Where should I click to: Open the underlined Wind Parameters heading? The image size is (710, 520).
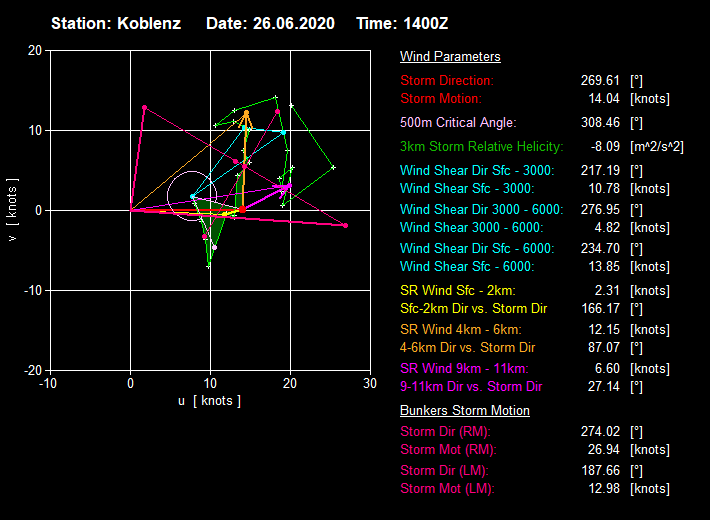click(x=450, y=57)
